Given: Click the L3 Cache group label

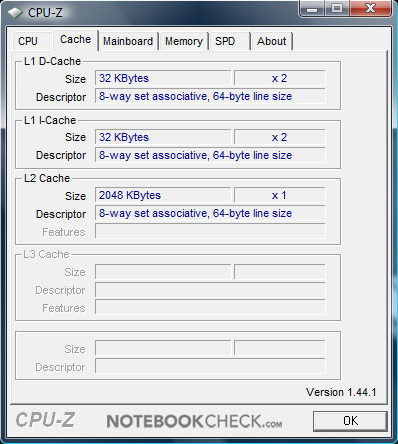Looking at the screenshot, I should (x=46, y=254).
